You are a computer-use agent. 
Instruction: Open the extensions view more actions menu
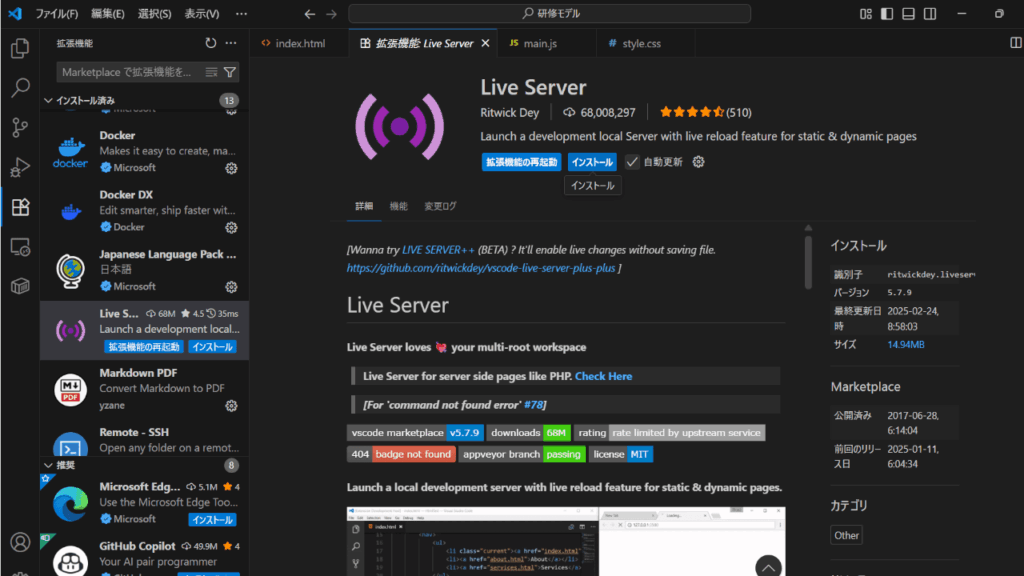[231, 43]
